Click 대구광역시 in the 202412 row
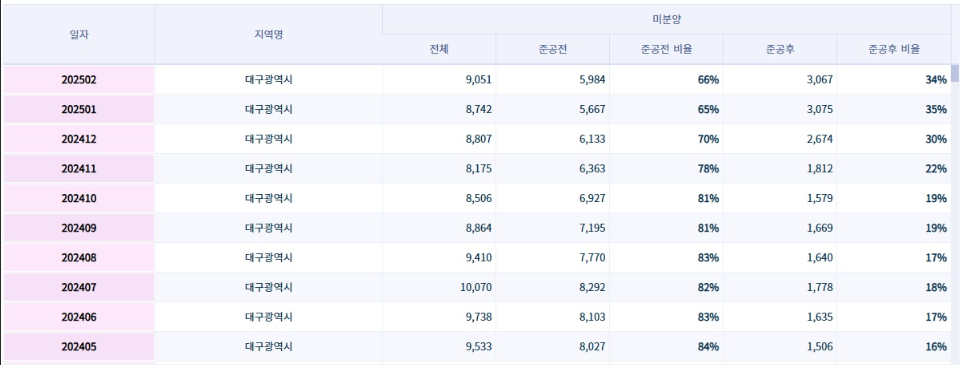Screen dimensions: 960x365 click(x=269, y=139)
